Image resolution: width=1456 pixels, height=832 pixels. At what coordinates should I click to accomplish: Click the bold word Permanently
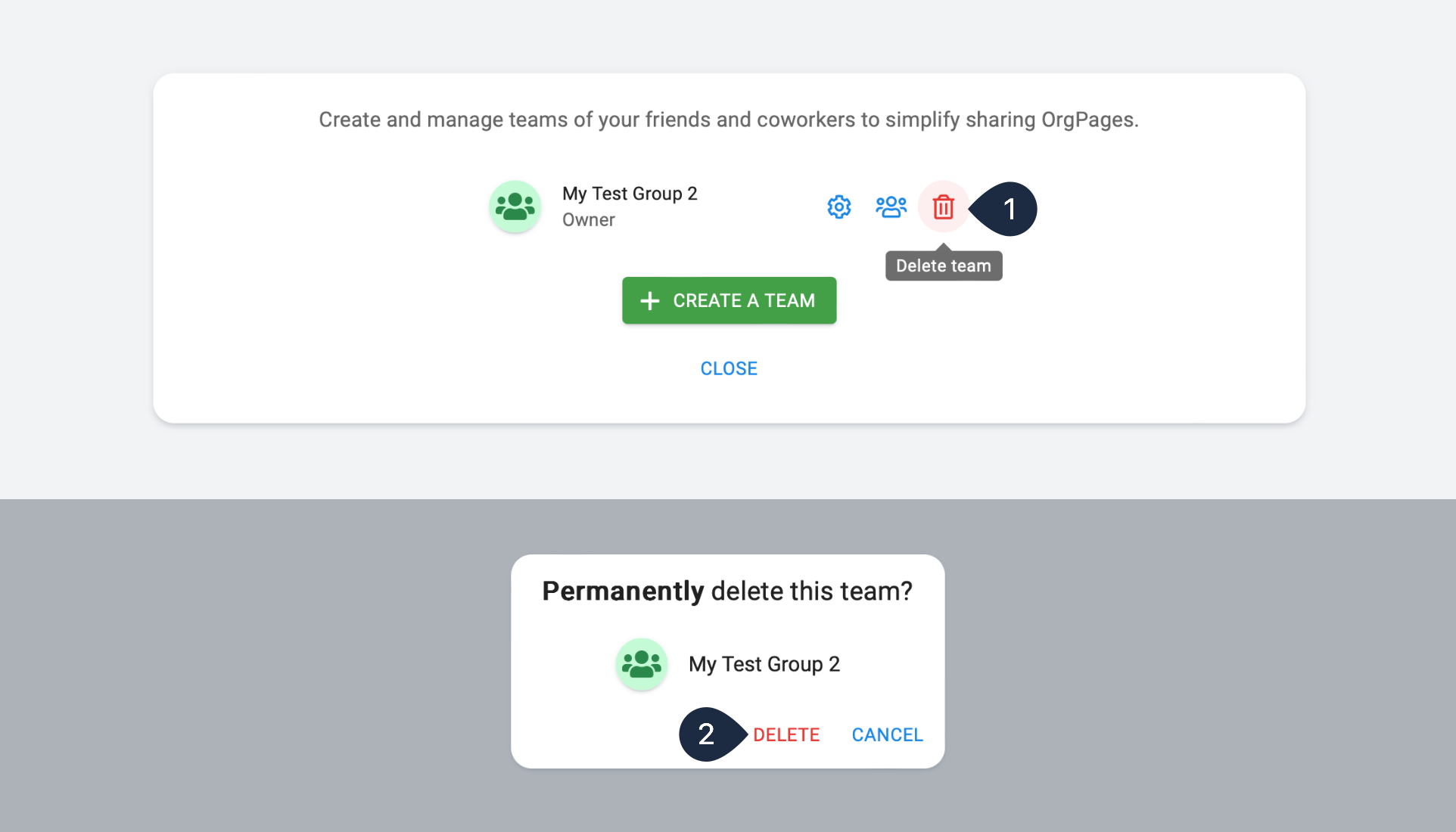coord(623,591)
